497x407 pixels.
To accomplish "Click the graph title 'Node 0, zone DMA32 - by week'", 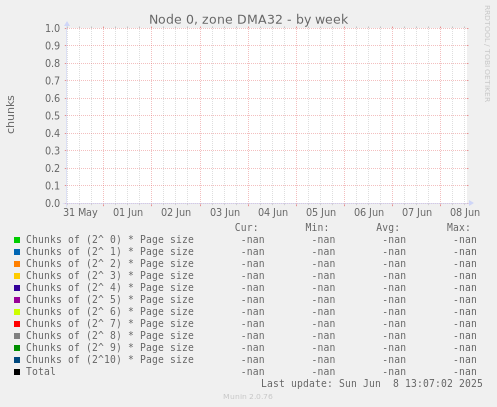I will pos(248,20).
